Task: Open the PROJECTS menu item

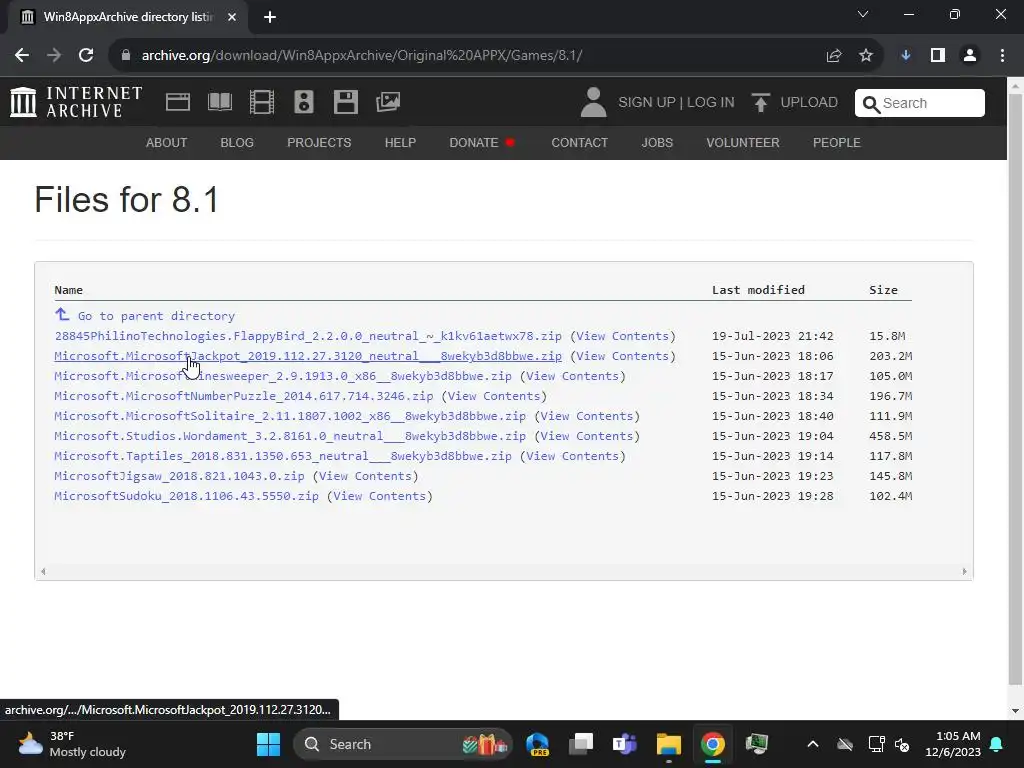Action: 319,142
